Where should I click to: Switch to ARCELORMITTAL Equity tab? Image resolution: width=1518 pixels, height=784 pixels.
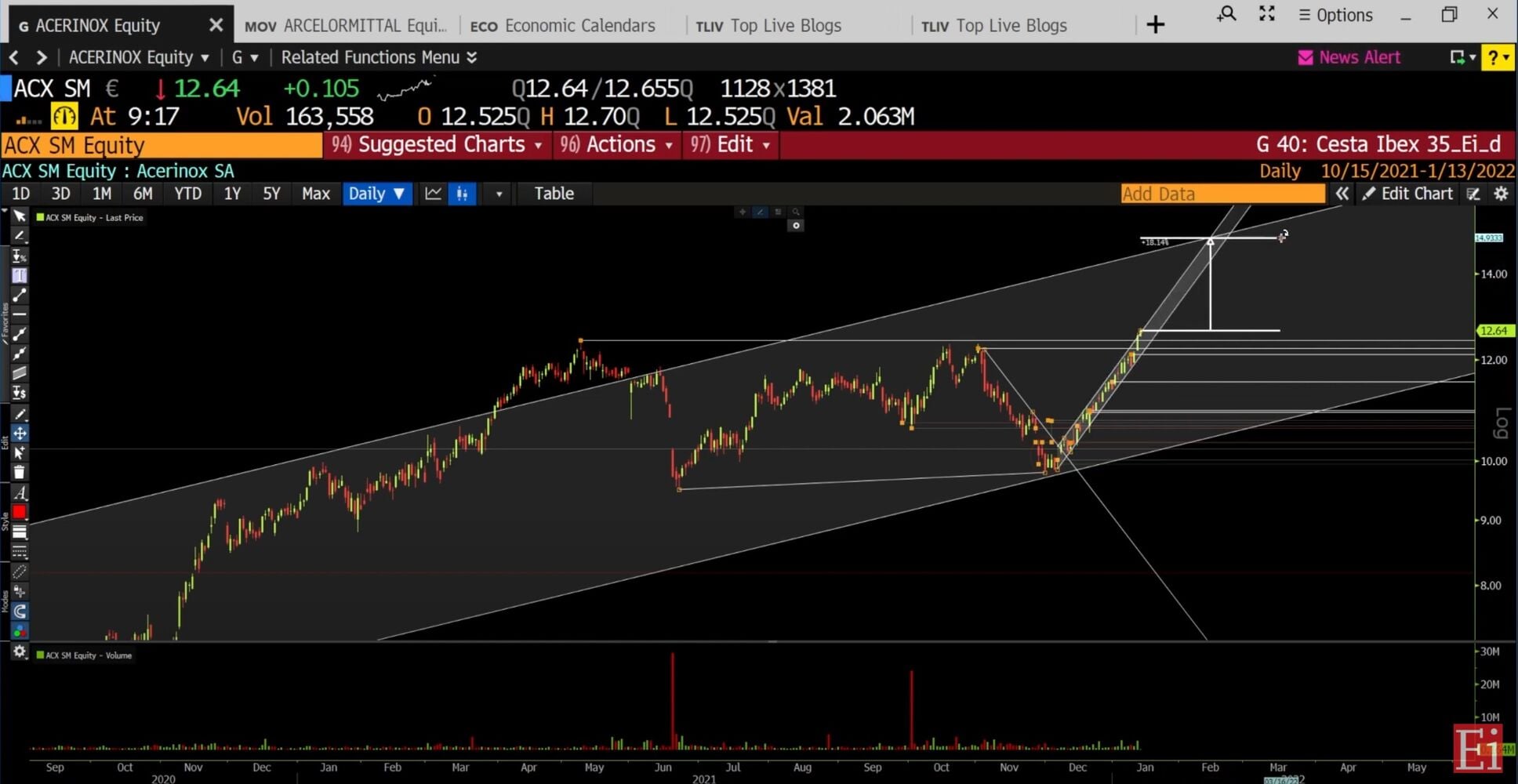(x=346, y=26)
